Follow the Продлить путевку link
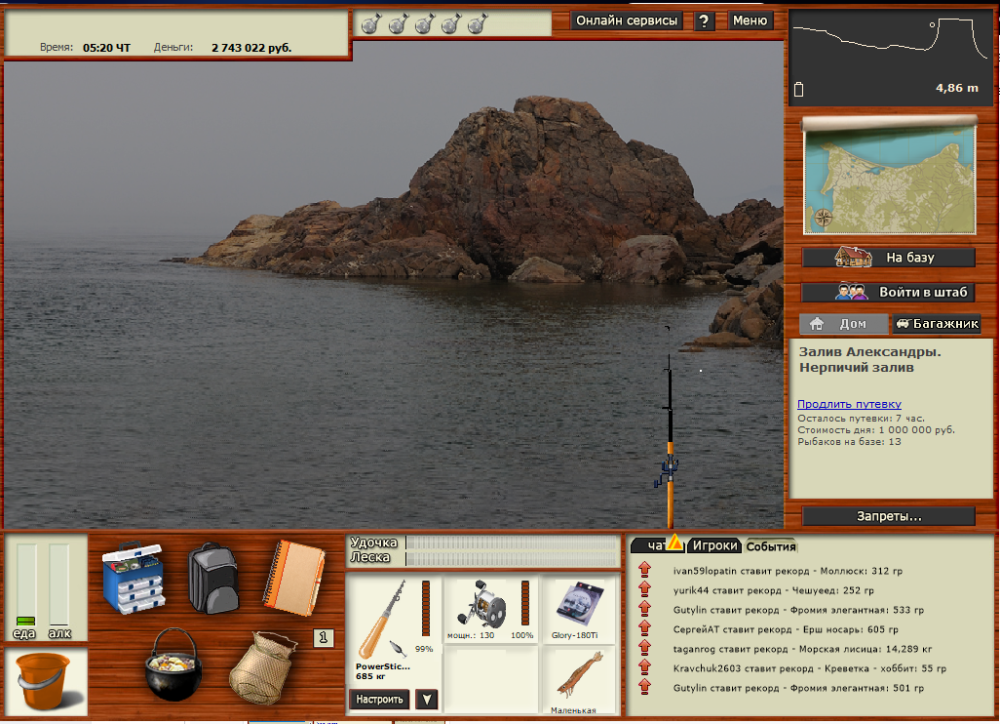 point(849,404)
